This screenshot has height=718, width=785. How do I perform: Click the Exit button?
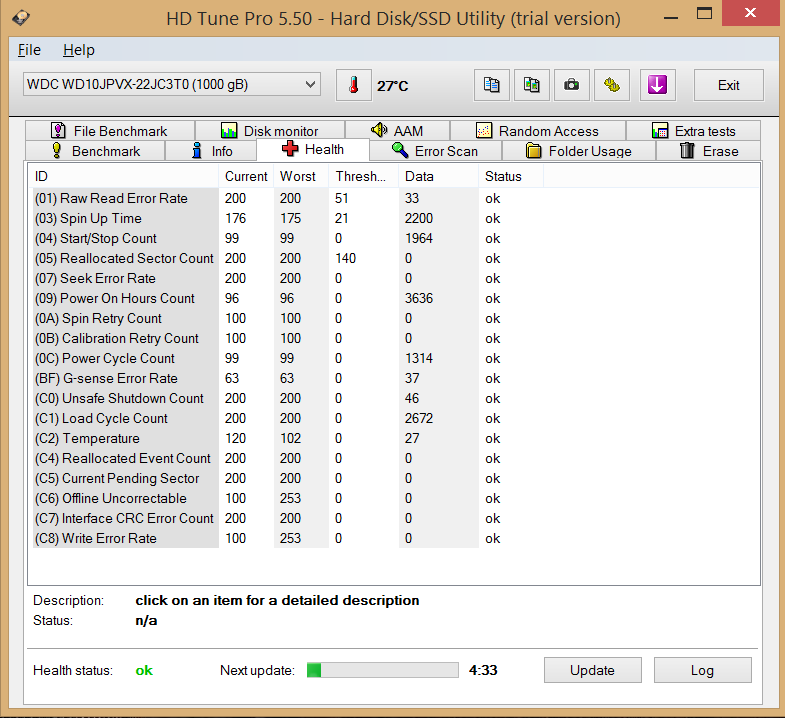coord(728,85)
